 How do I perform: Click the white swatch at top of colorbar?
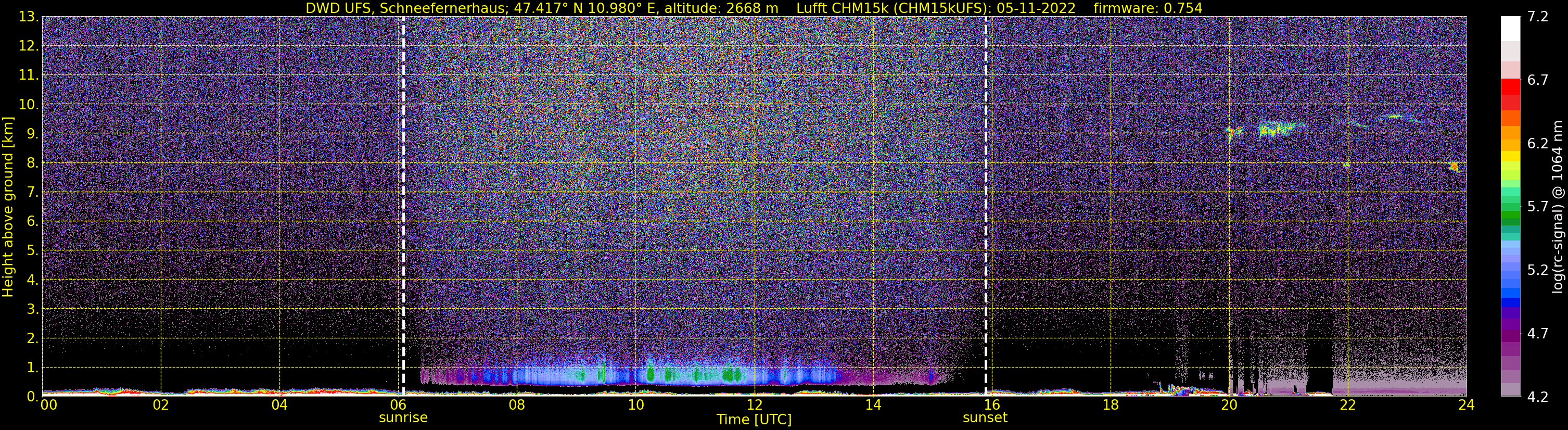coord(1510,28)
